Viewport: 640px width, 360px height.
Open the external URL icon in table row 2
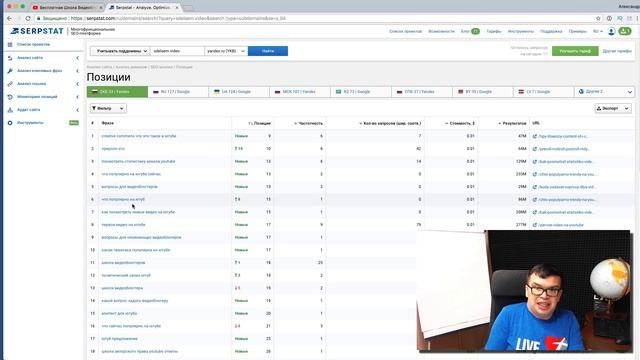point(535,149)
